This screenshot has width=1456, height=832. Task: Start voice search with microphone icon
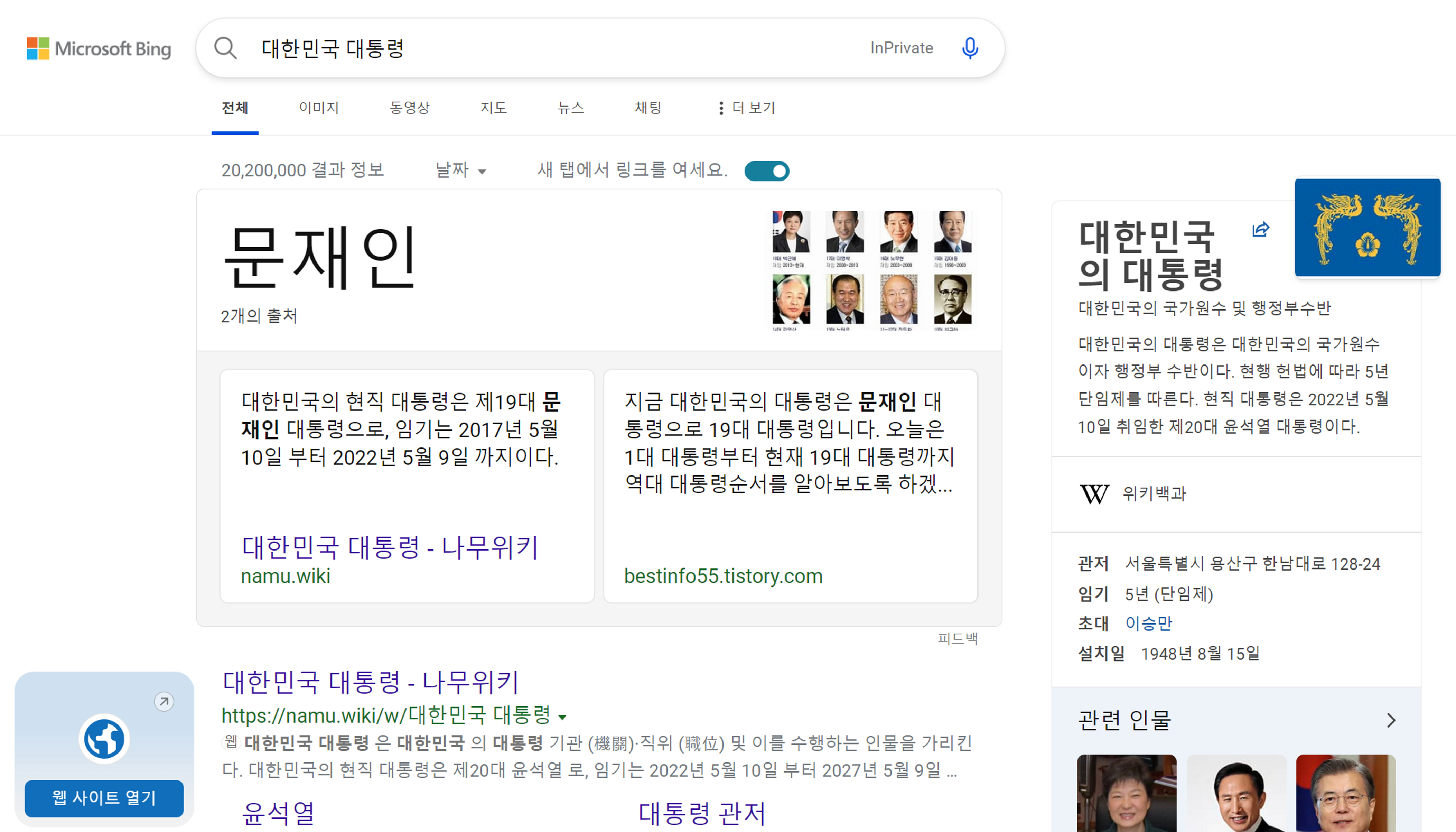click(x=969, y=48)
